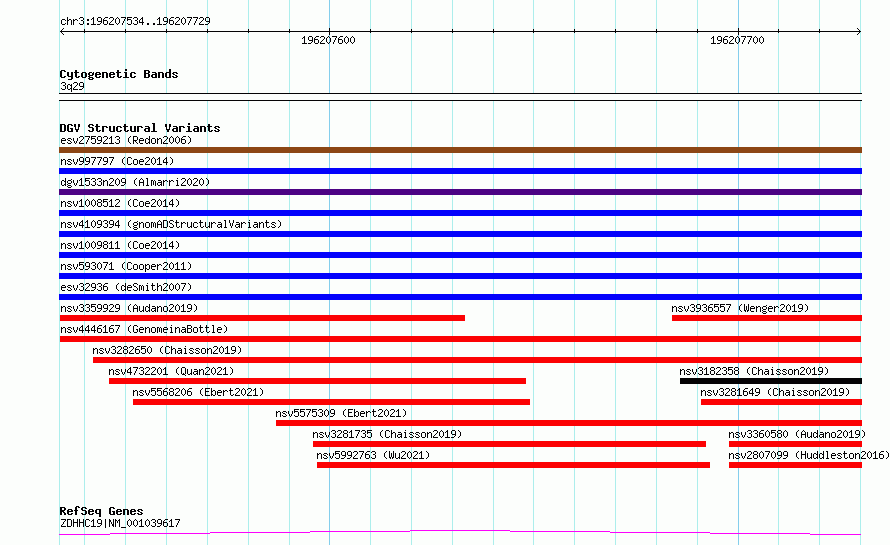Open nsv1009811 (Coe2014) variant entry
The width and height of the screenshot is (890, 545).
120,245
